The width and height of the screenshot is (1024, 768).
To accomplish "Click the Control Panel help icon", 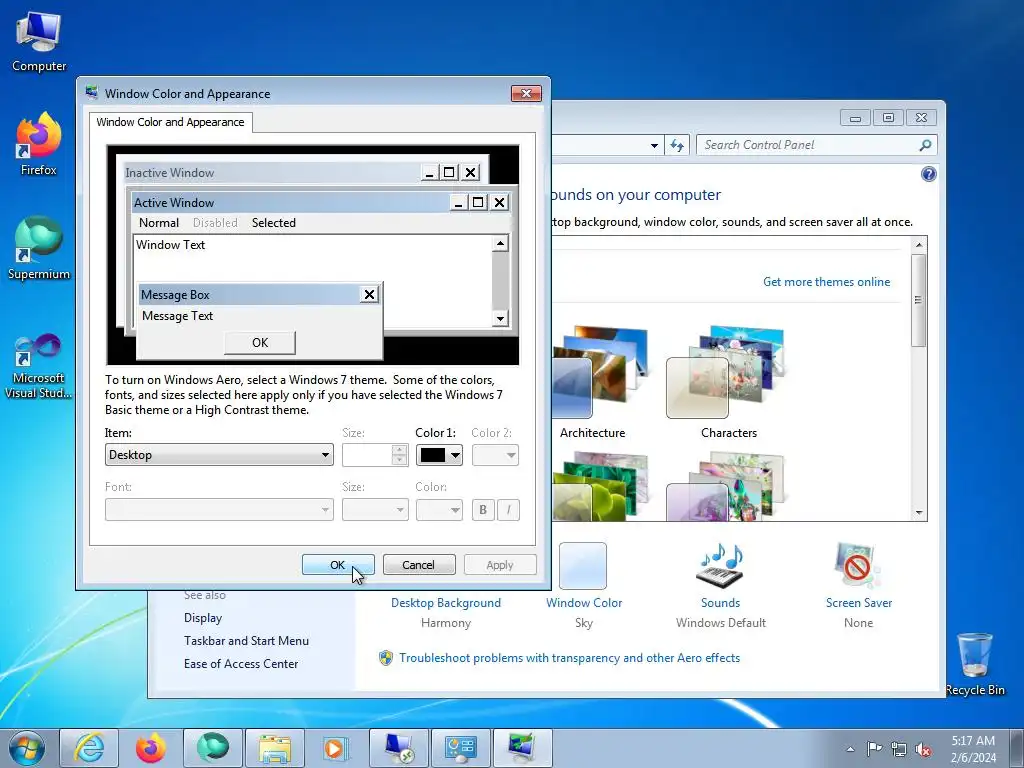I will tap(928, 174).
